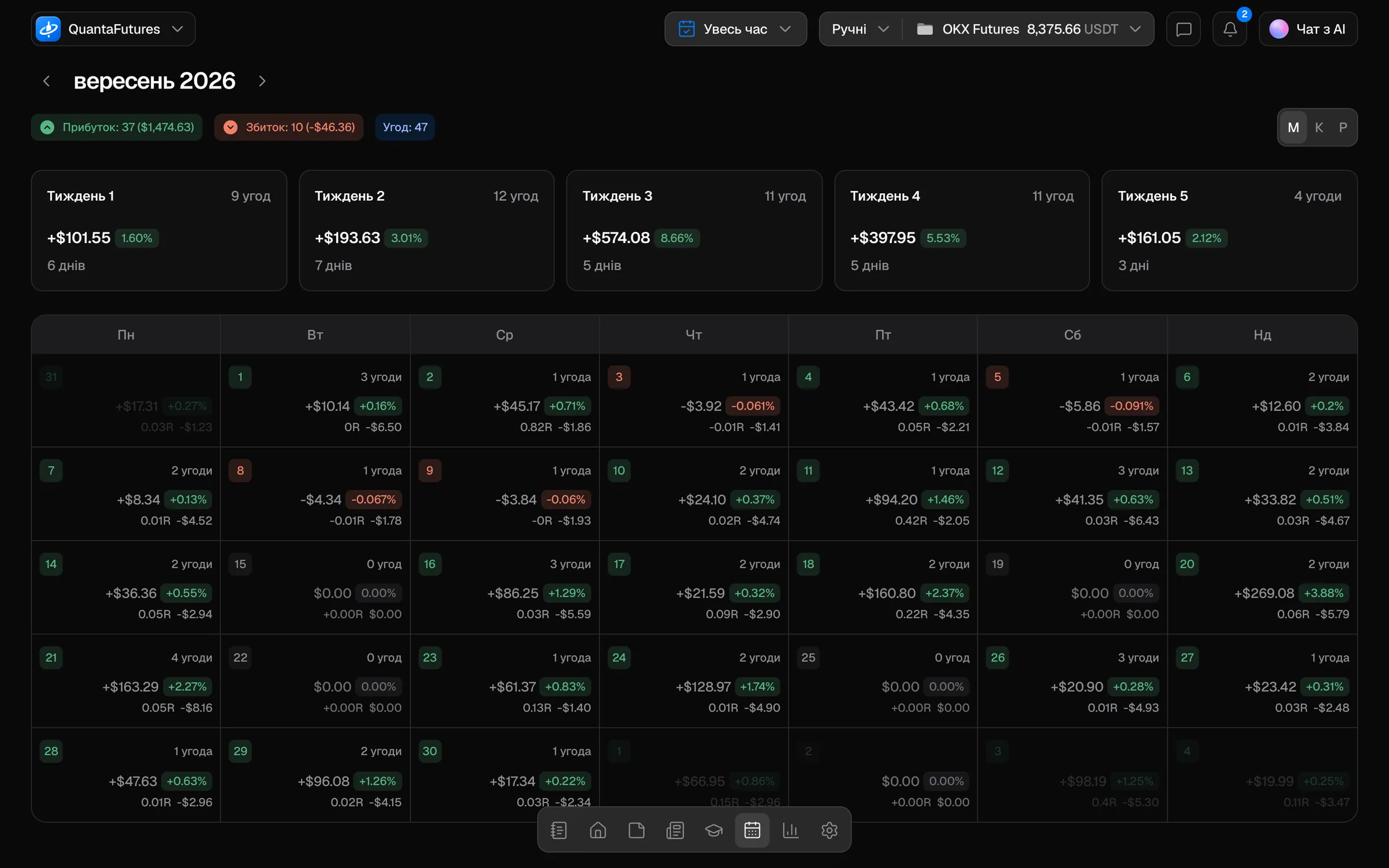Switch view to M mode
Viewport: 1389px width, 868px height.
point(1294,127)
